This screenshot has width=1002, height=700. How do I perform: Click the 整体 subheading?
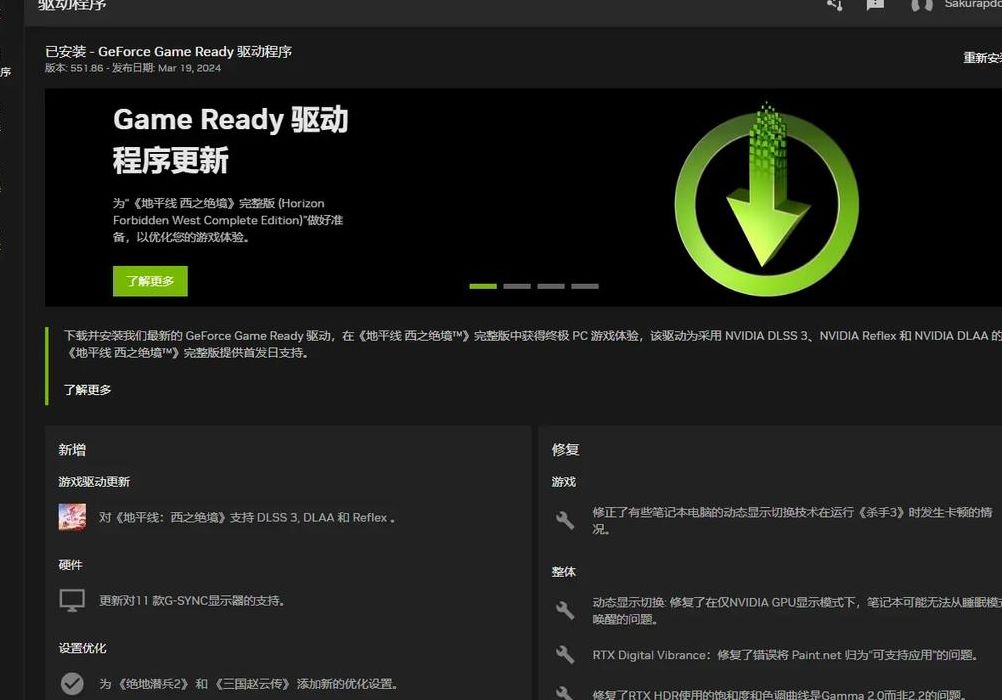(x=564, y=572)
